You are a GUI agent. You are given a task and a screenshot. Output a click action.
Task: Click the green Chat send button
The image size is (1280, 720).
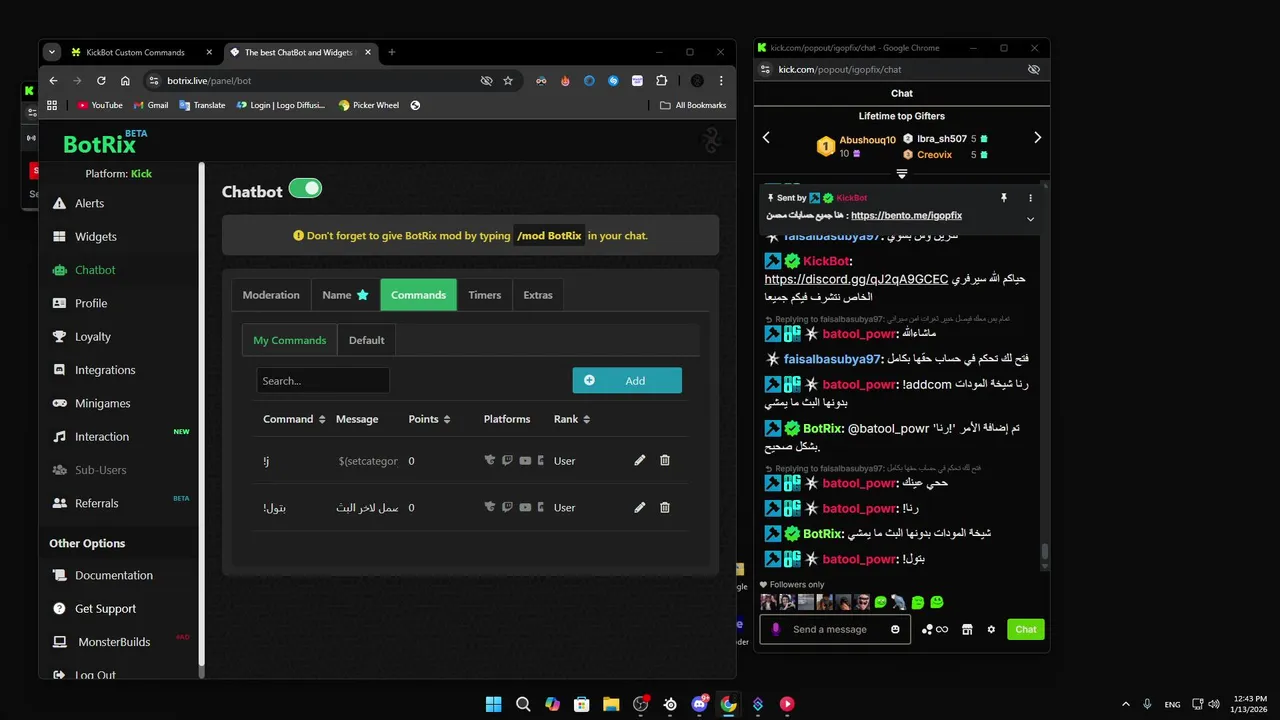[x=1026, y=629]
